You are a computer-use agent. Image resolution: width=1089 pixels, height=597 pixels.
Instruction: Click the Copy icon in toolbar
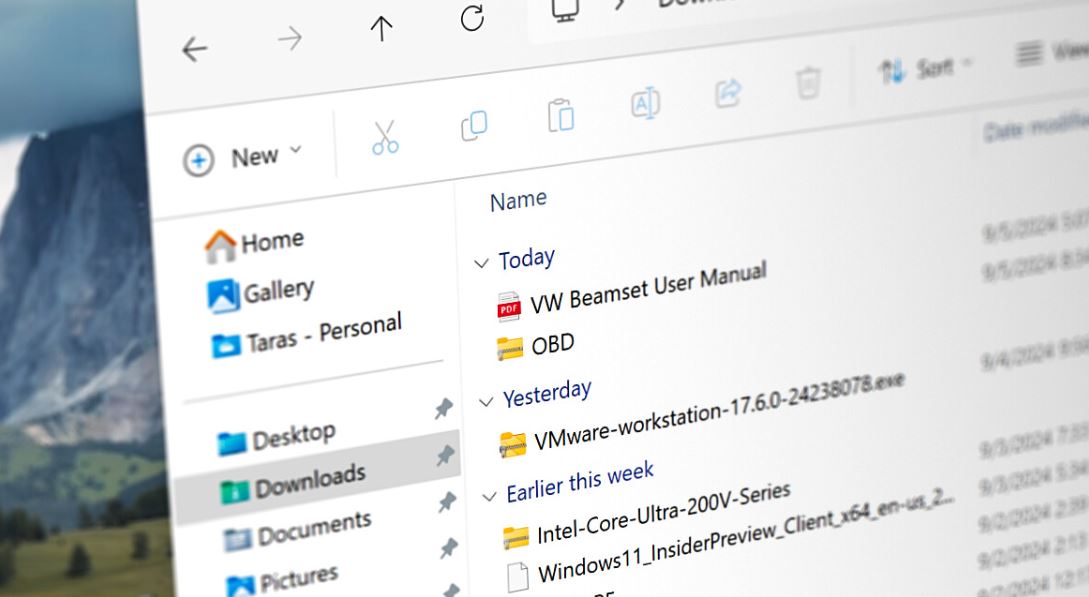click(474, 125)
